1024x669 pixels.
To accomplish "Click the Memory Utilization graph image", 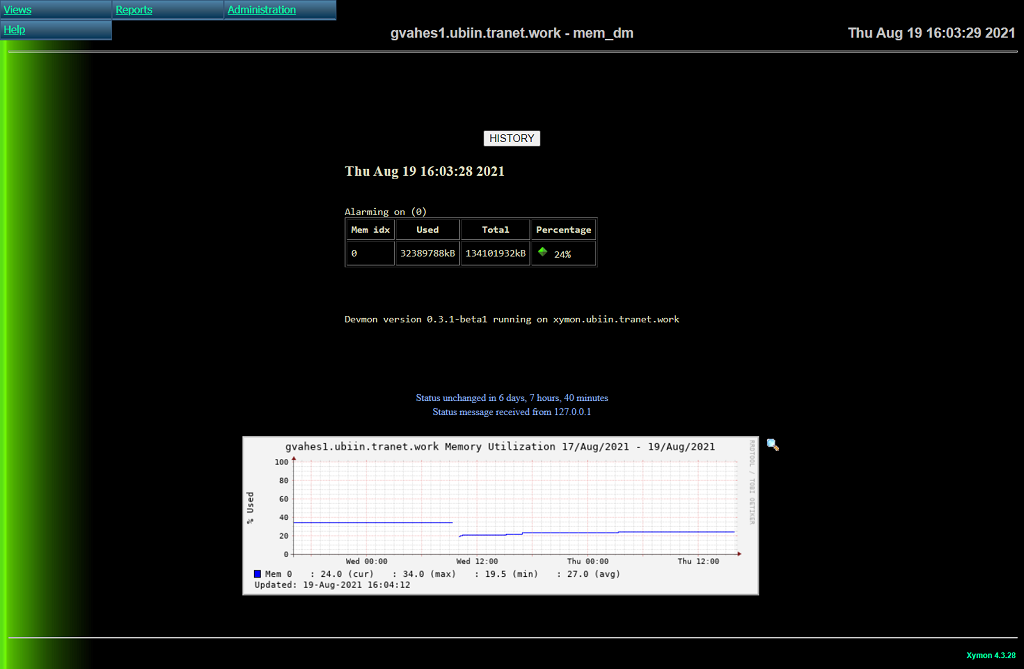I will (x=500, y=515).
